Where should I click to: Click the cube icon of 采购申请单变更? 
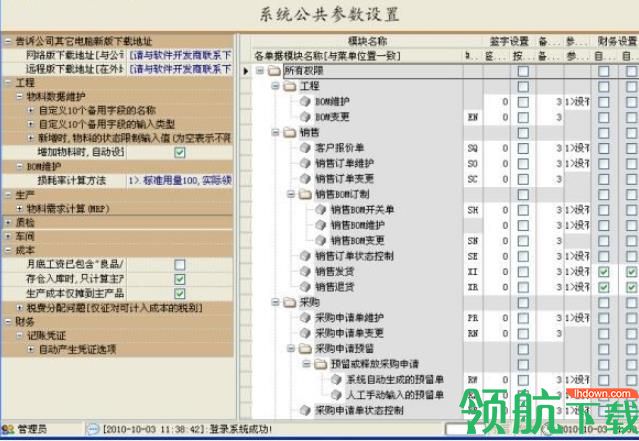[x=305, y=333]
